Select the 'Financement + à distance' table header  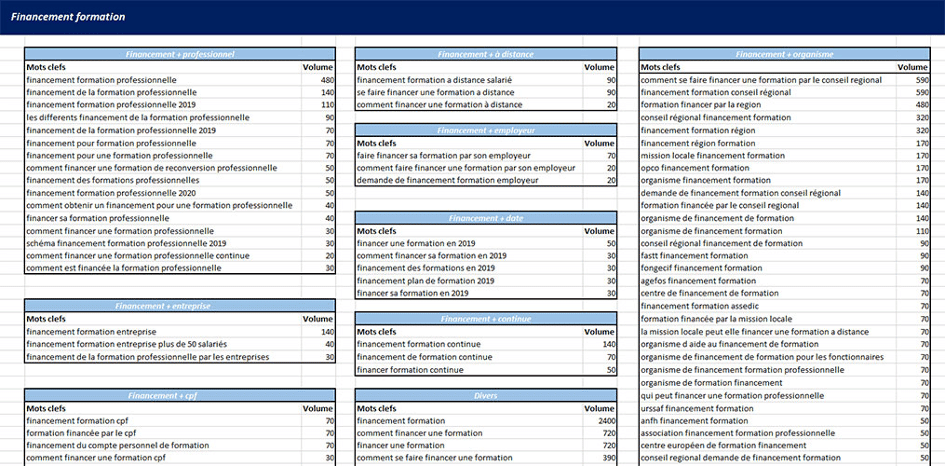[x=486, y=54]
